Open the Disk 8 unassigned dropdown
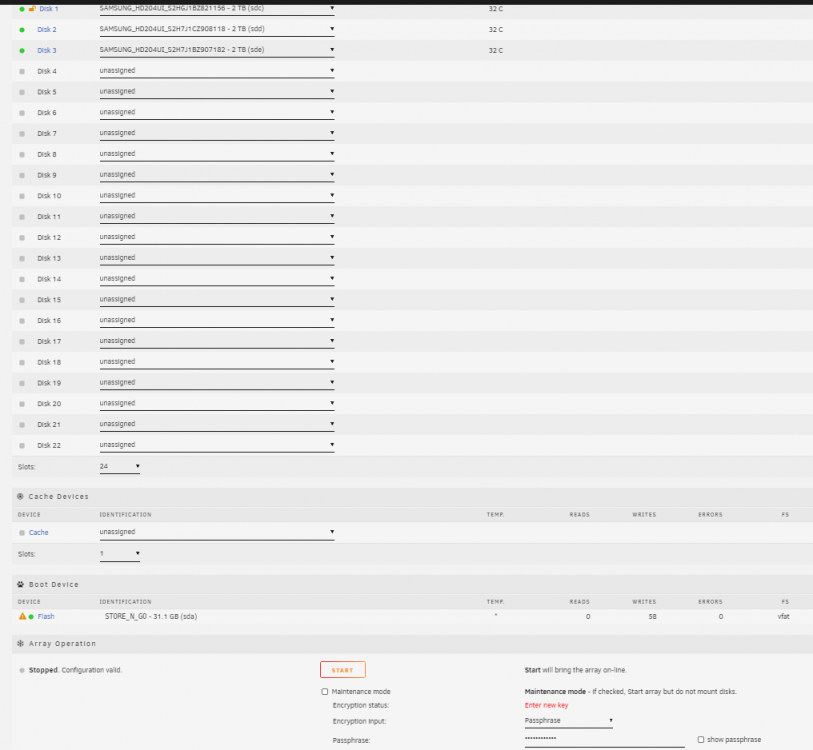 point(217,154)
